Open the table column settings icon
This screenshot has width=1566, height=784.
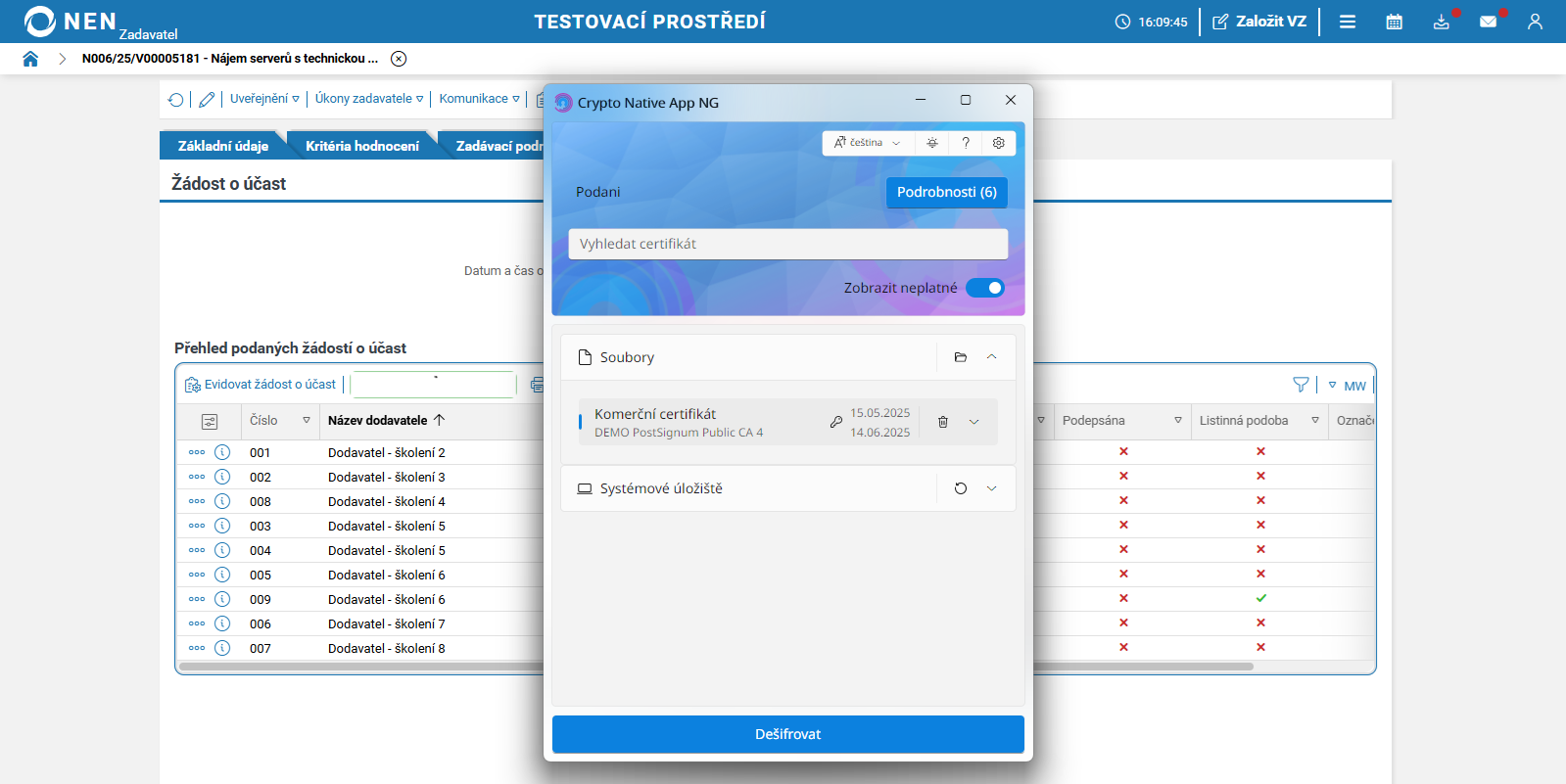point(210,421)
